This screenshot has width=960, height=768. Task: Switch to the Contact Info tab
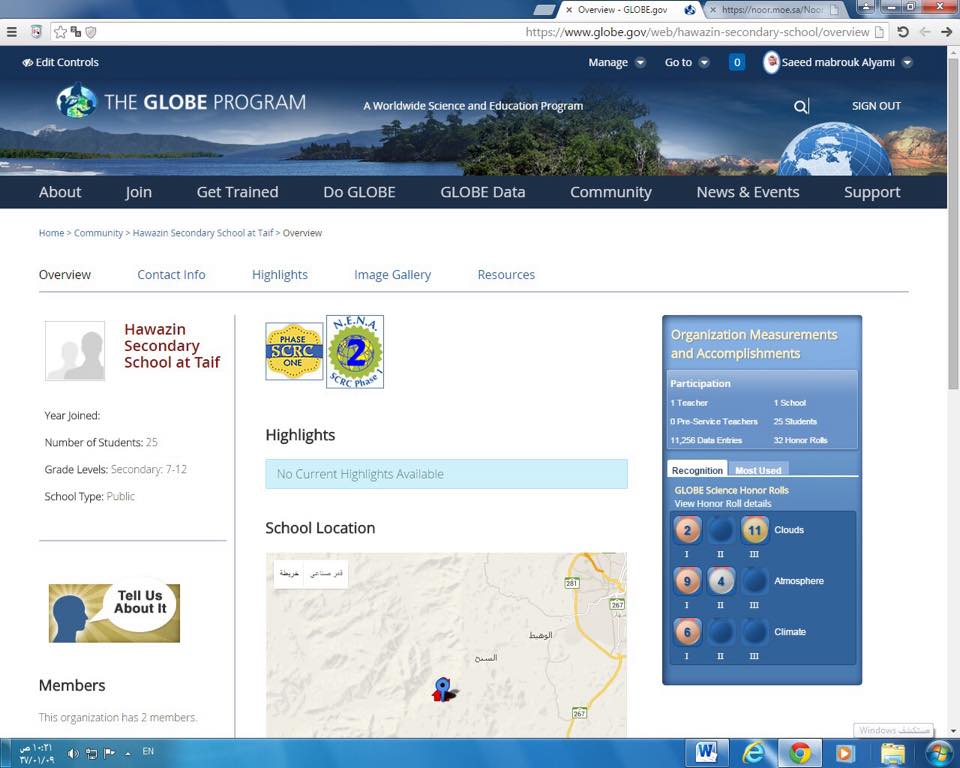coord(171,275)
